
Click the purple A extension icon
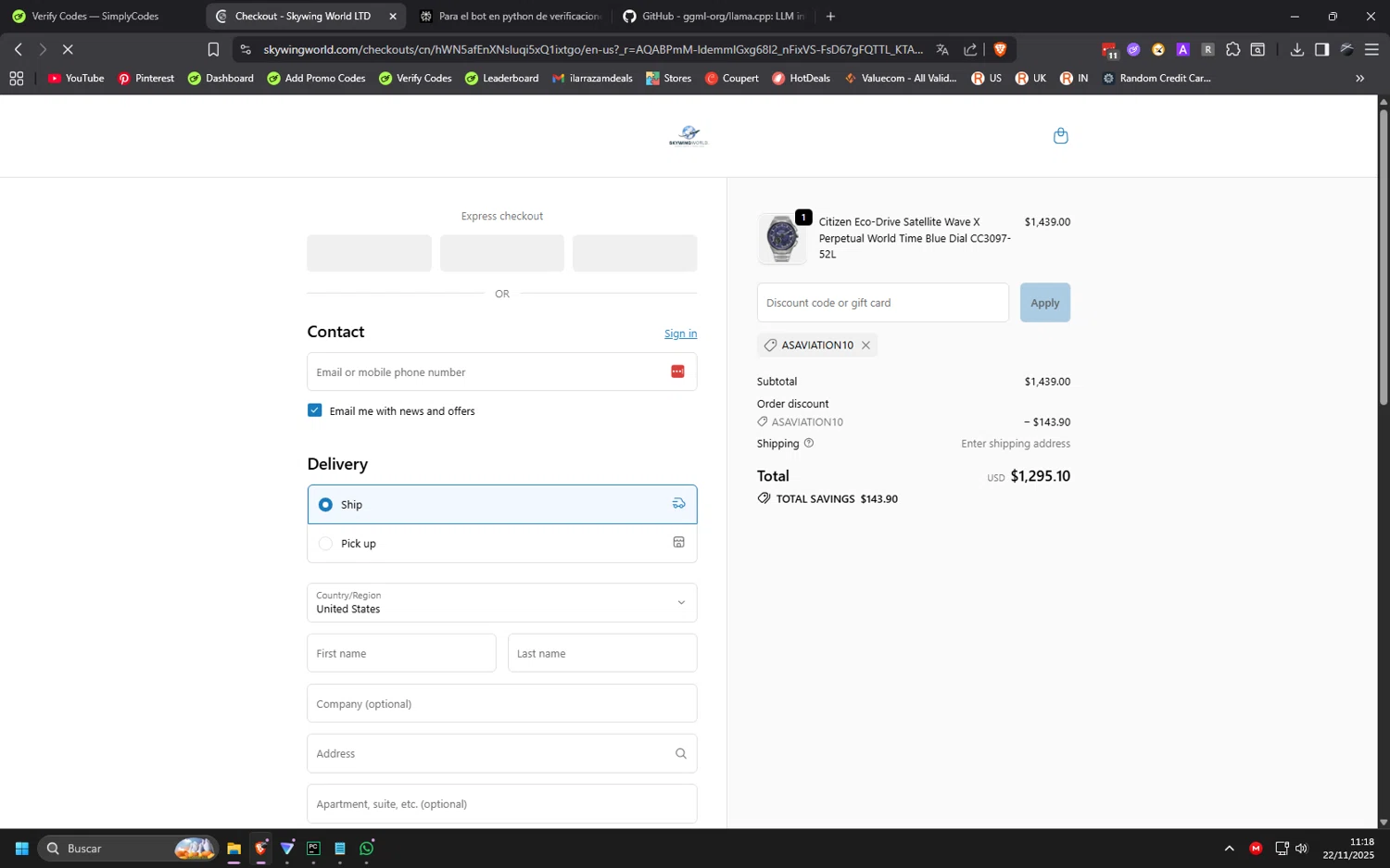(x=1183, y=50)
